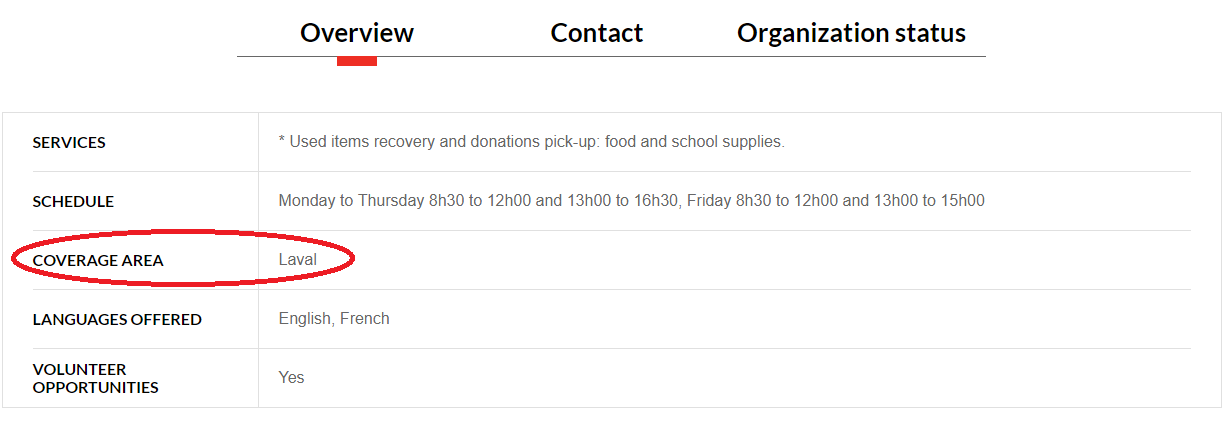Viewport: 1231px width, 425px height.
Task: Switch to the Contact tab
Action: point(597,33)
